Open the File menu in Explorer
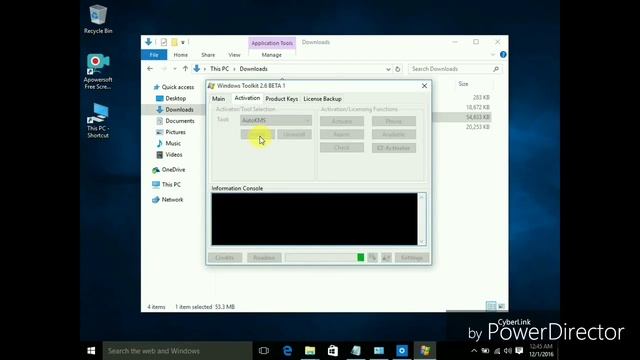Screen dimensions: 640x360 point(154,55)
